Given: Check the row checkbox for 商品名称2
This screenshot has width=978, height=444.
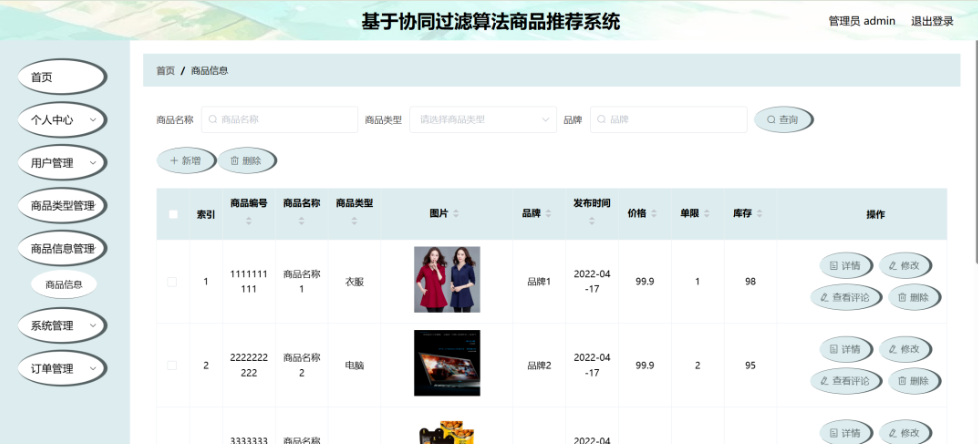Looking at the screenshot, I should click(x=172, y=365).
